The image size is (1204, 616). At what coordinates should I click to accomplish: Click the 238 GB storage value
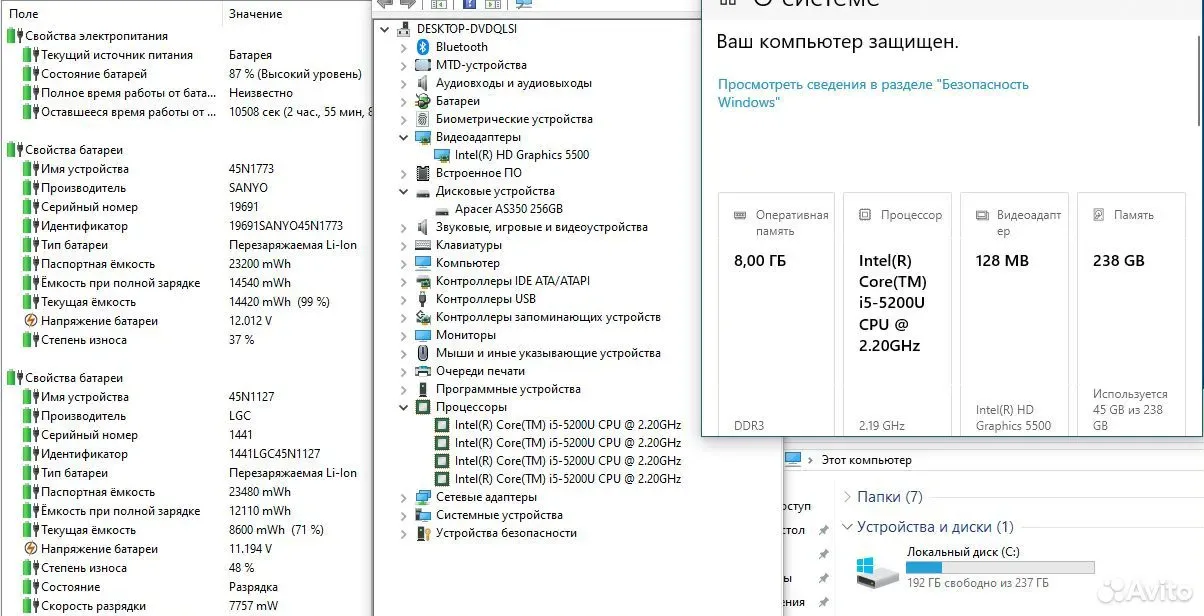tap(1119, 261)
